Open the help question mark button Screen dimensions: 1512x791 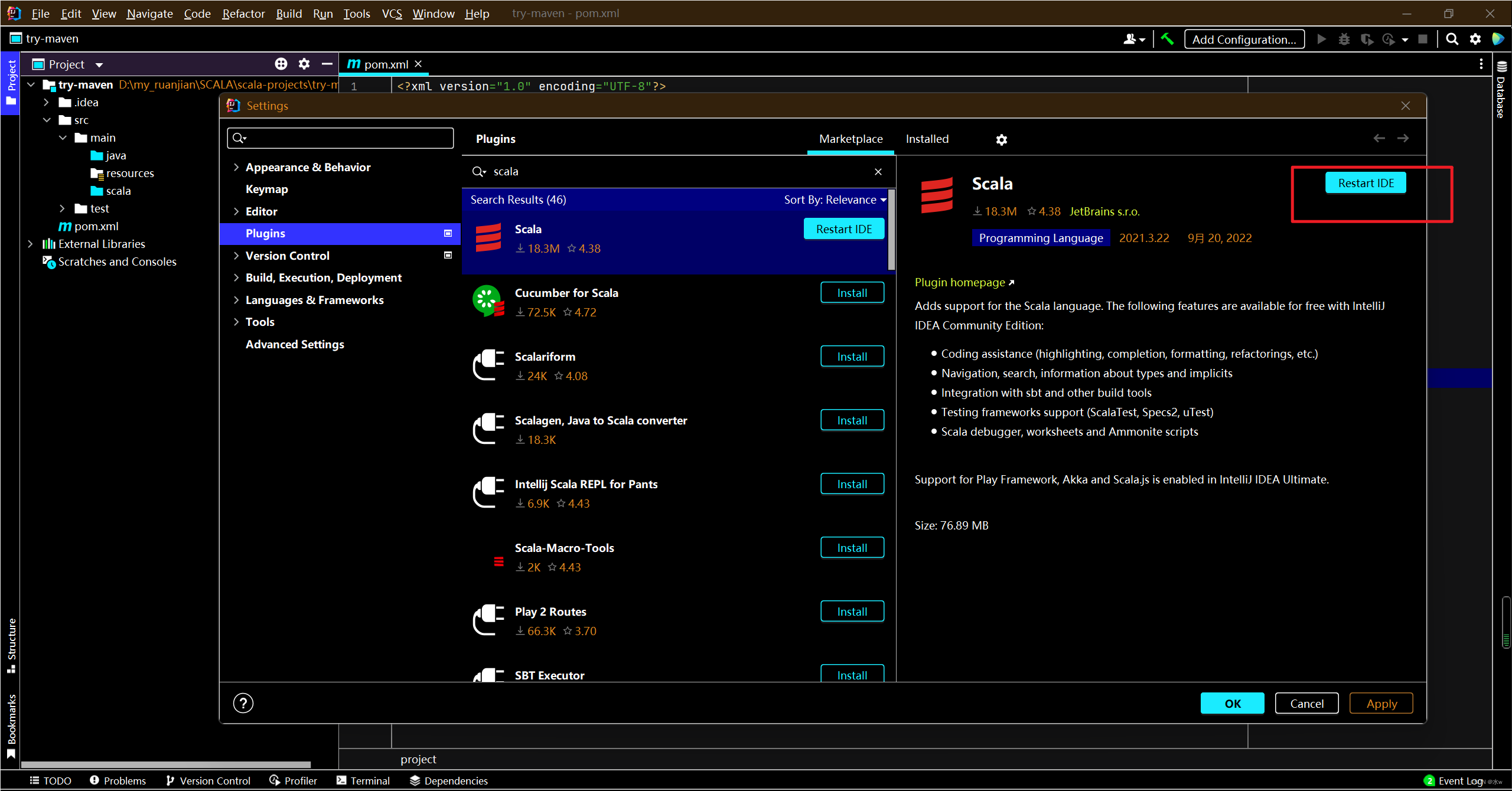pyautogui.click(x=243, y=703)
